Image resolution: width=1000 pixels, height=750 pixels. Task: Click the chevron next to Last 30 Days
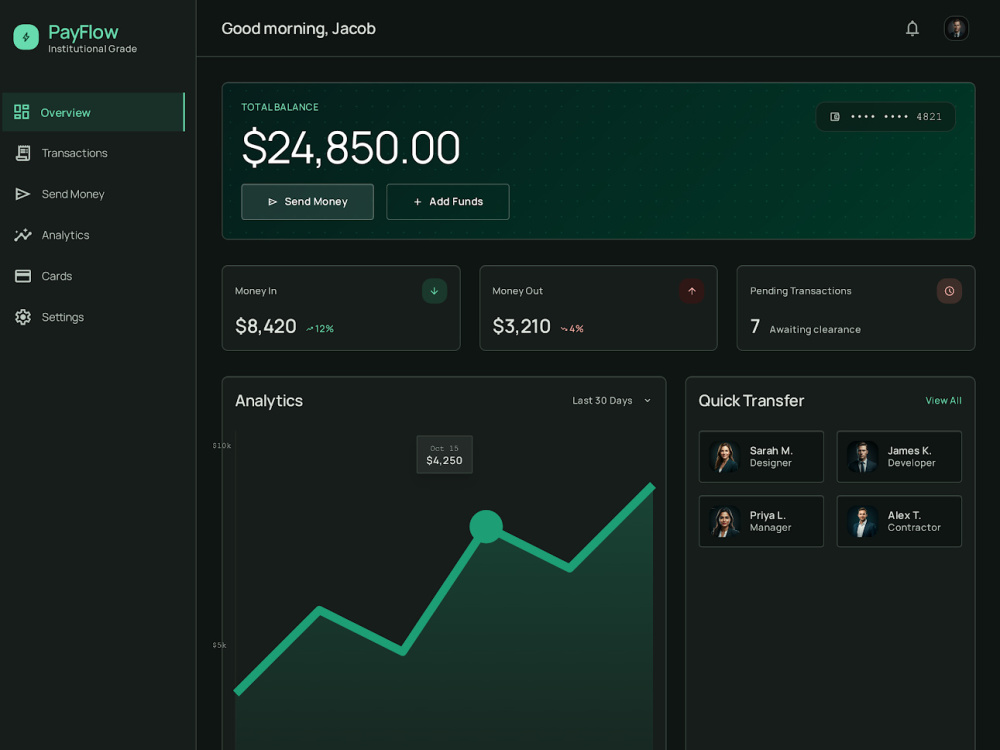click(647, 401)
